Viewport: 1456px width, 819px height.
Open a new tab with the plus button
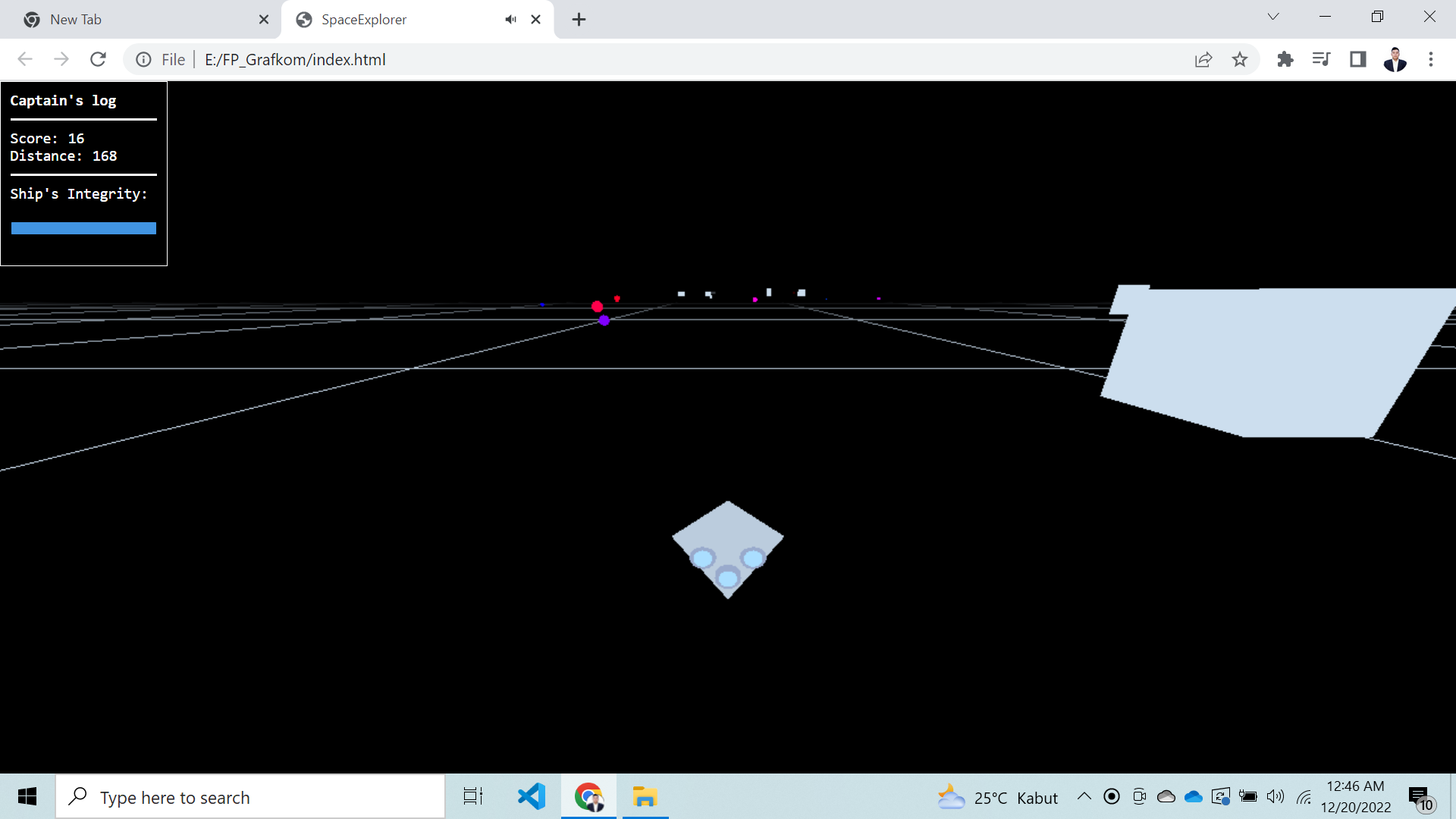pyautogui.click(x=579, y=19)
